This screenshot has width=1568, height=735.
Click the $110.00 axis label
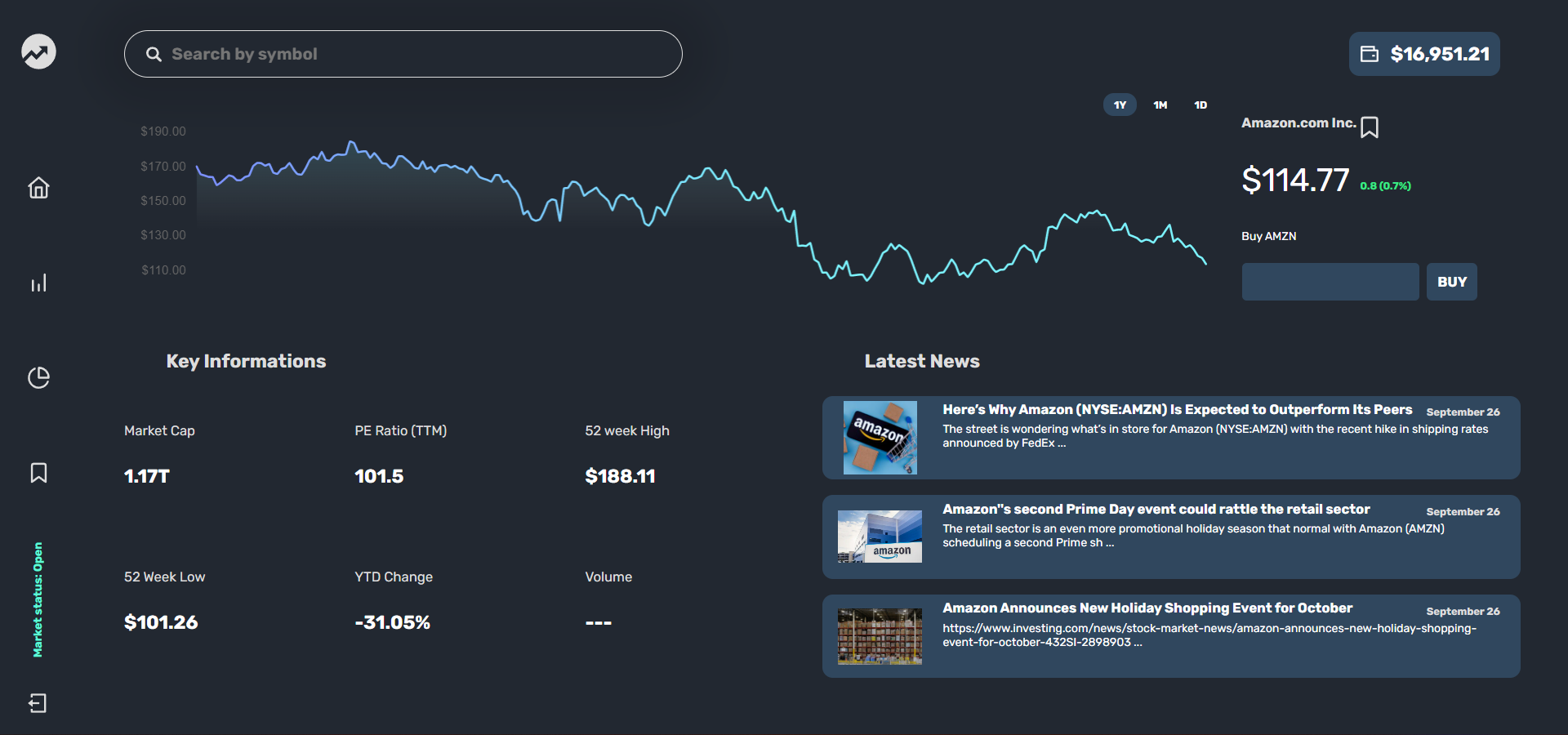point(163,270)
